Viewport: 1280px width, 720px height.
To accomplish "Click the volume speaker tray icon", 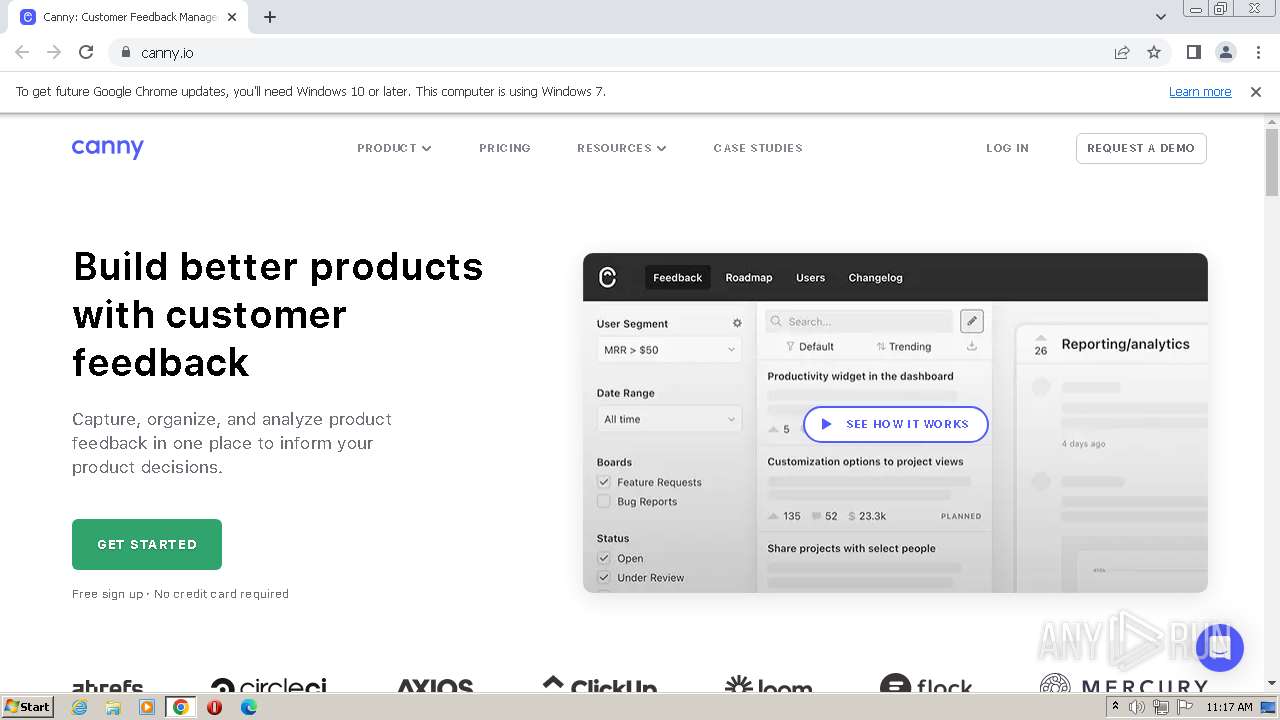I will click(1137, 707).
